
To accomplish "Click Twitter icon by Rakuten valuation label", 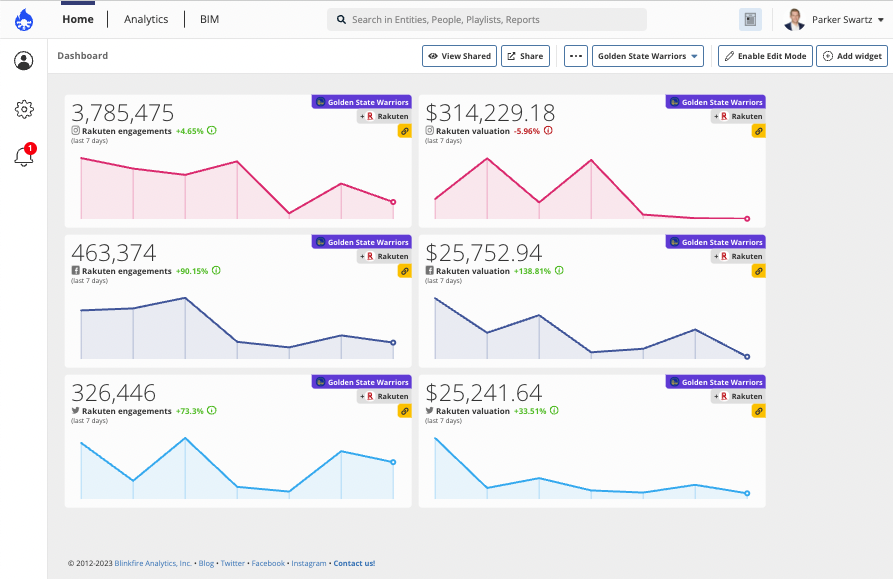I will (x=429, y=410).
